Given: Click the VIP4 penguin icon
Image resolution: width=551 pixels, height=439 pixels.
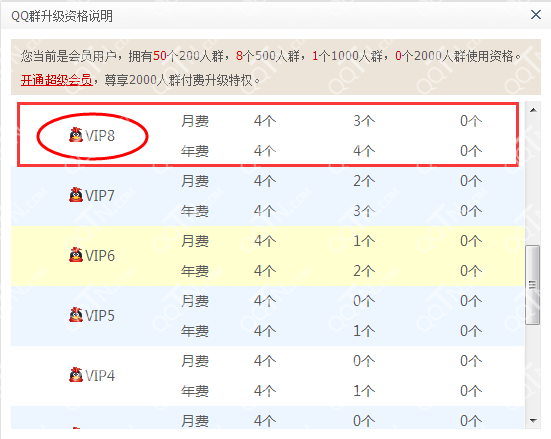Looking at the screenshot, I should pyautogui.click(x=76, y=375).
